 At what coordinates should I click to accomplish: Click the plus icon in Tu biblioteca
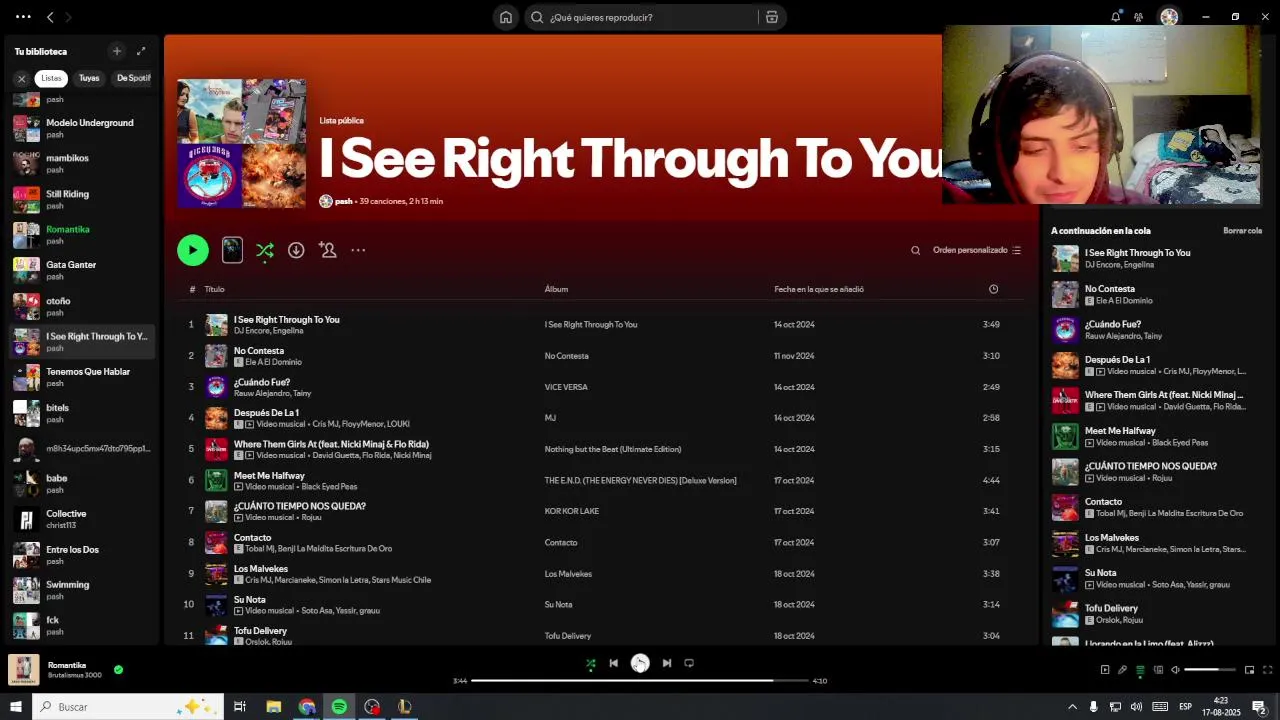(117, 51)
